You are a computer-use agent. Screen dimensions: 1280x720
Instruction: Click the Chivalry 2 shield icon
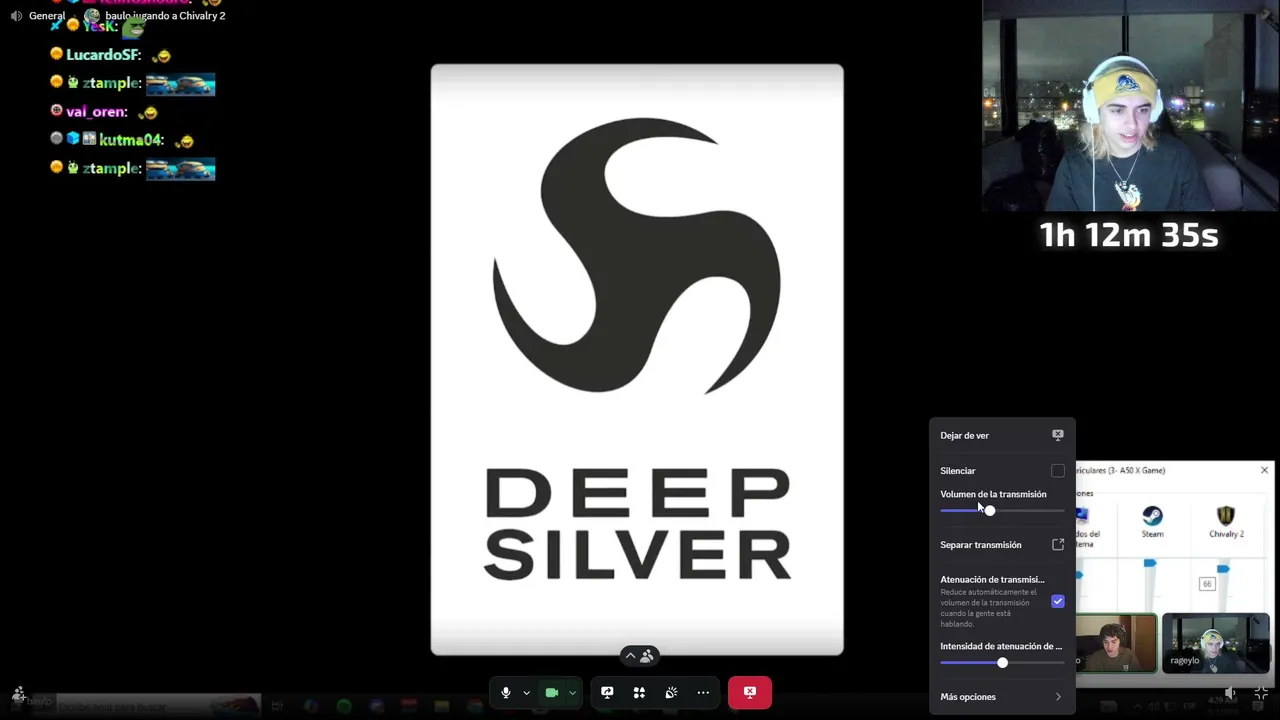pos(1226,516)
